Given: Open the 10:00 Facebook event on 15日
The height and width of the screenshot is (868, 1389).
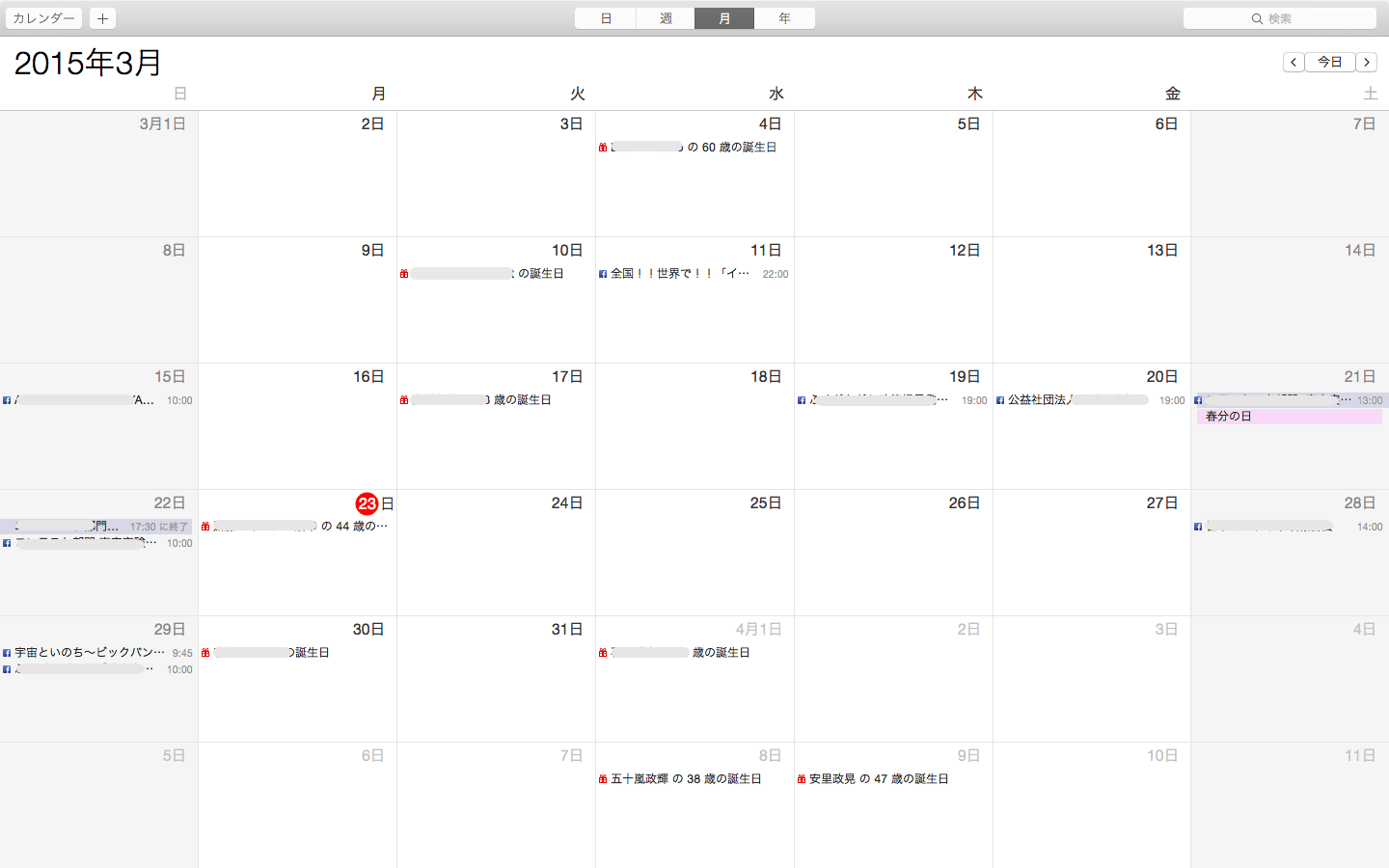Looking at the screenshot, I should 97,400.
